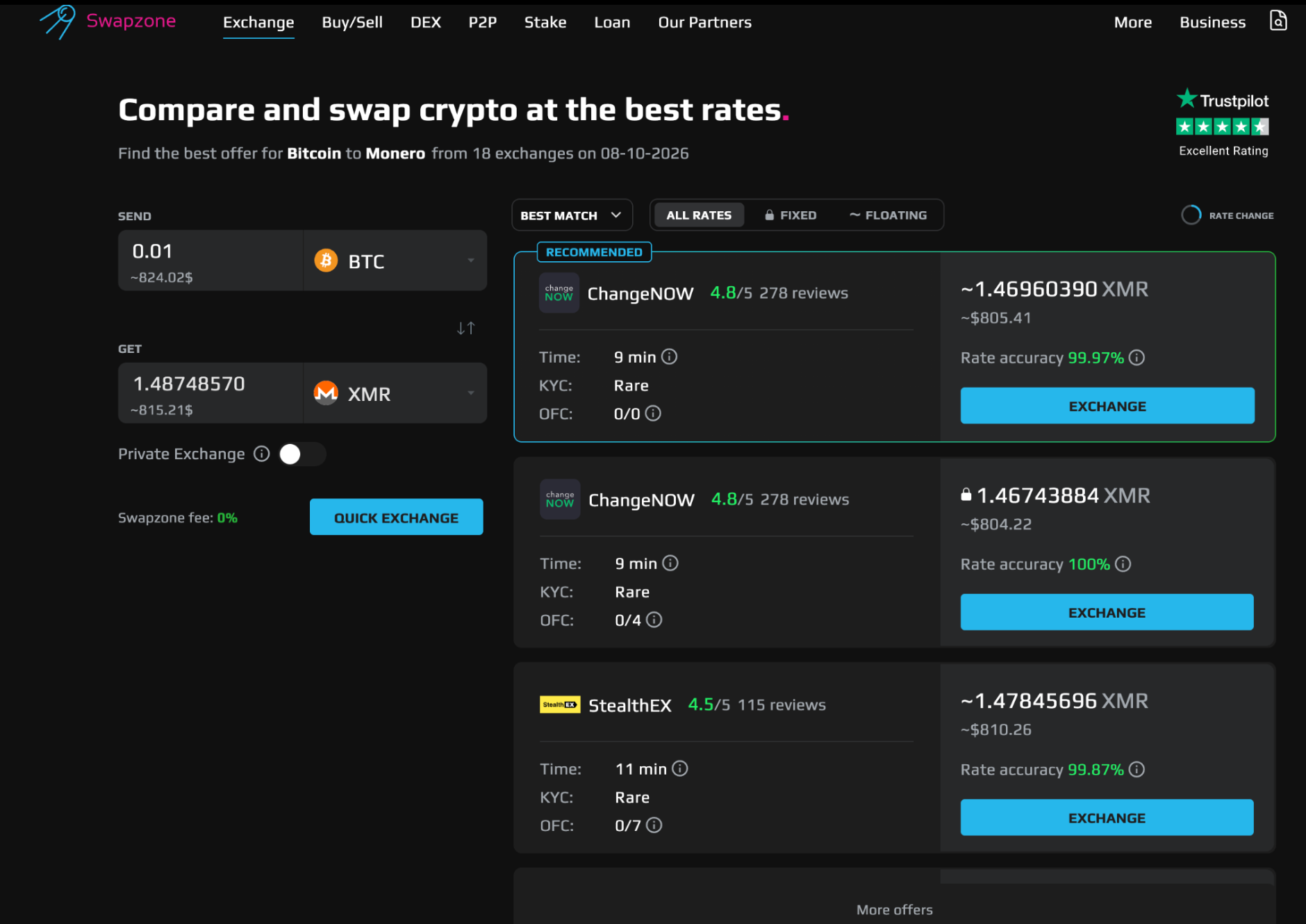Click the Quick Exchange button
This screenshot has width=1306, height=924.
click(x=396, y=517)
